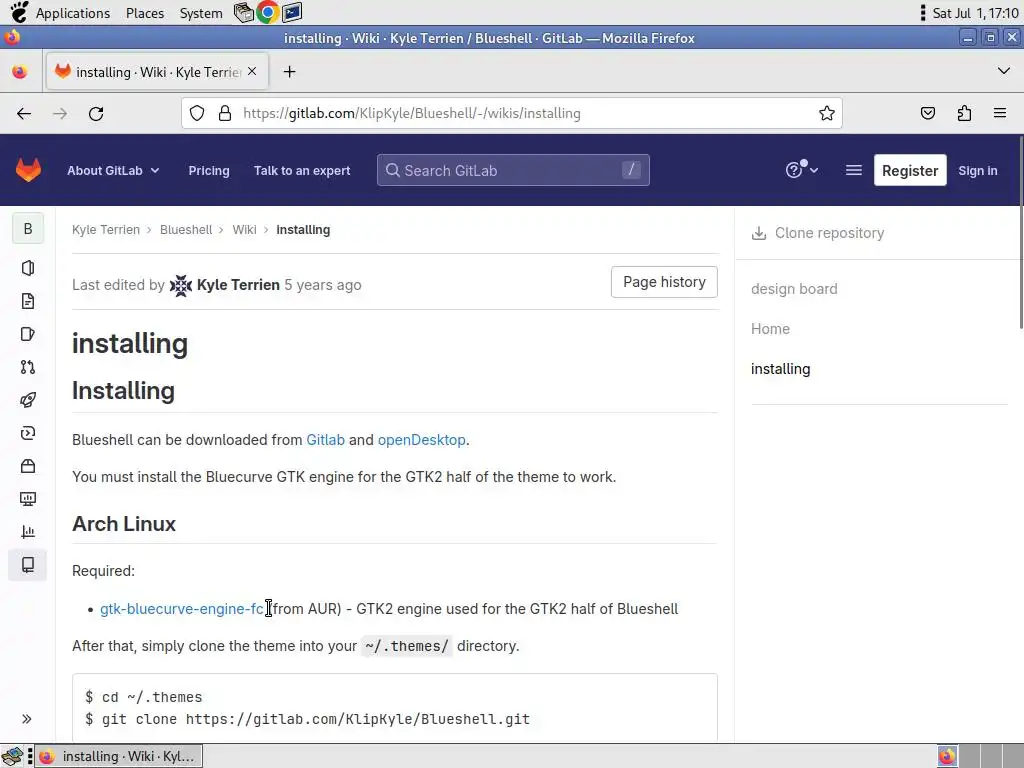Click the Register button
The height and width of the screenshot is (768, 1024).
click(910, 170)
